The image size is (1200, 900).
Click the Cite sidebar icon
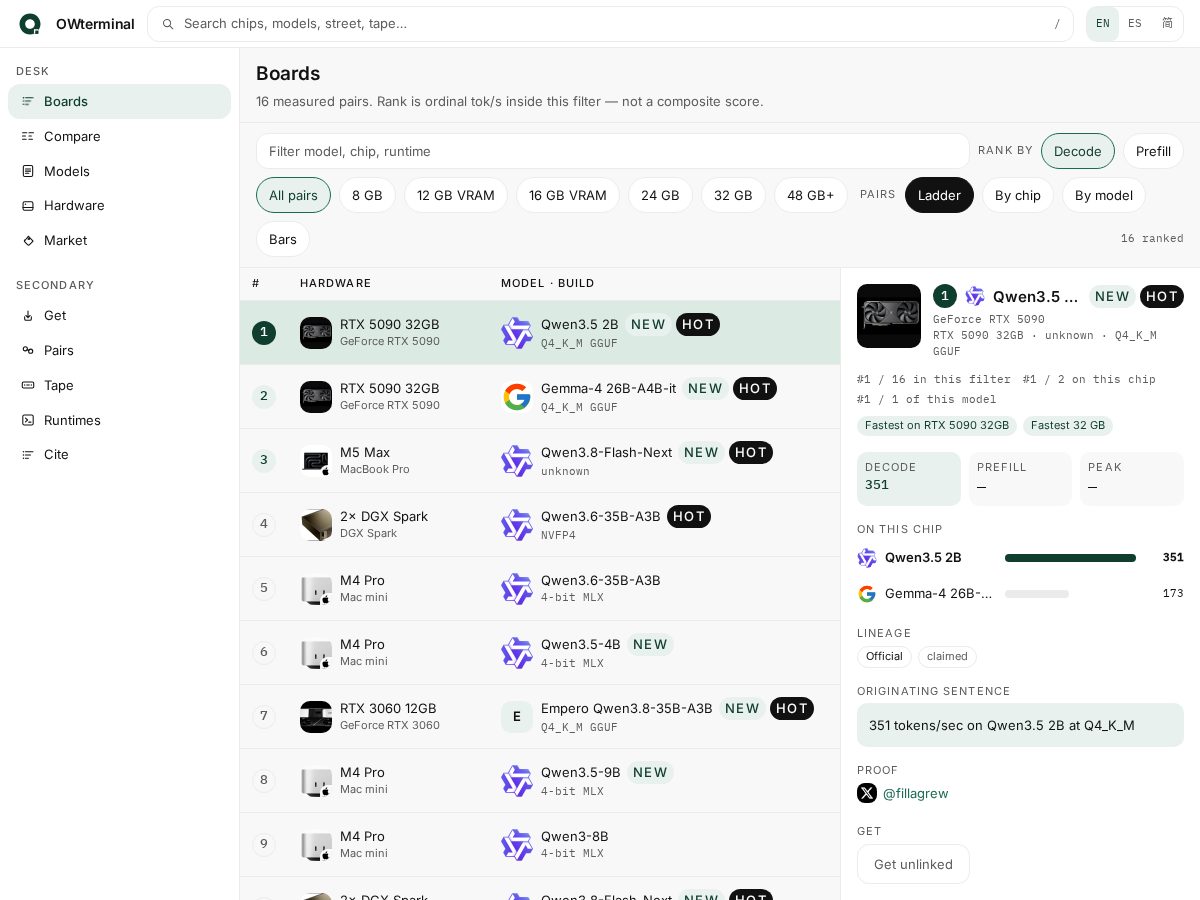[28, 454]
